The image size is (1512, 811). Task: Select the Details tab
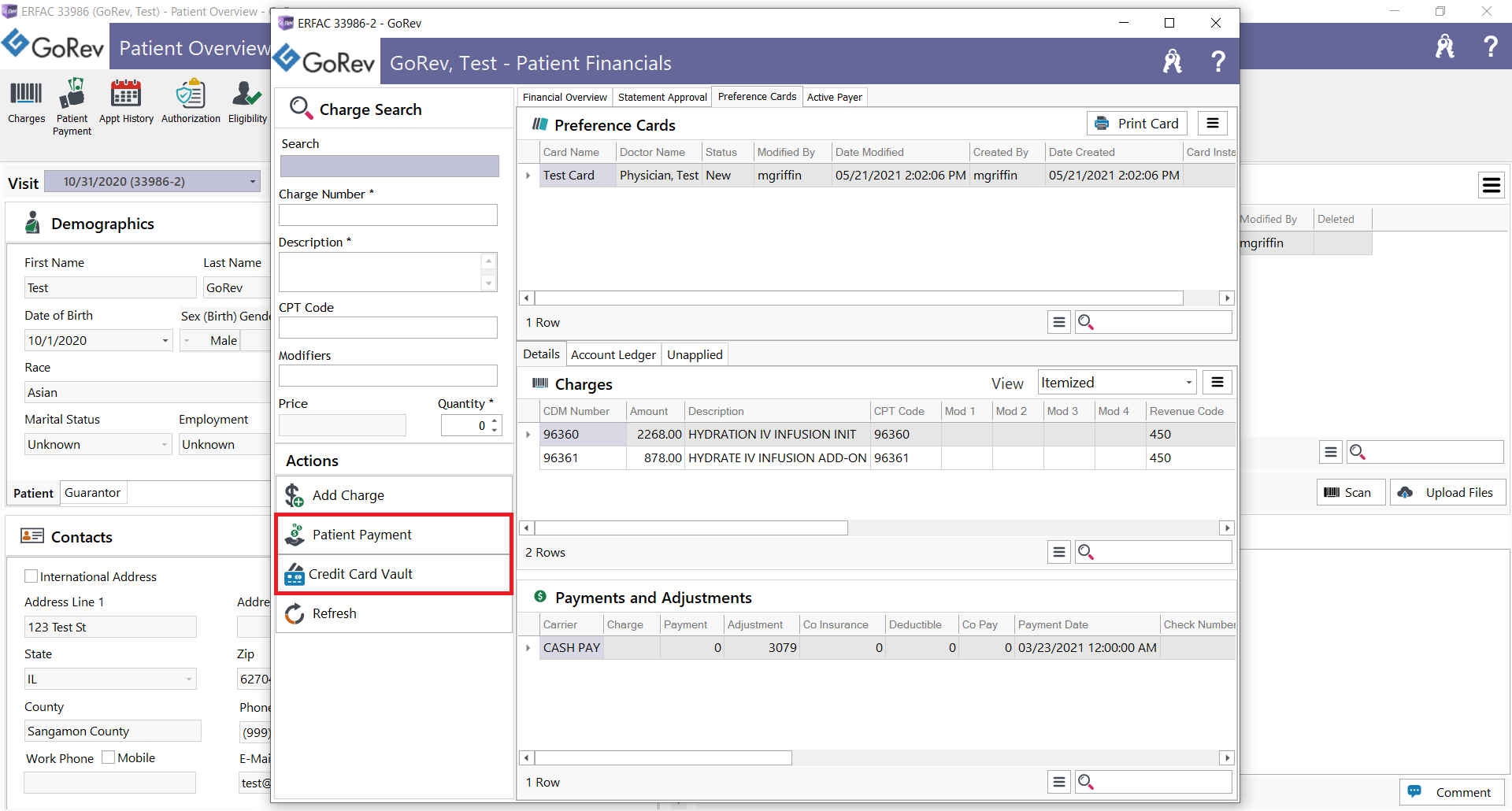coord(541,354)
